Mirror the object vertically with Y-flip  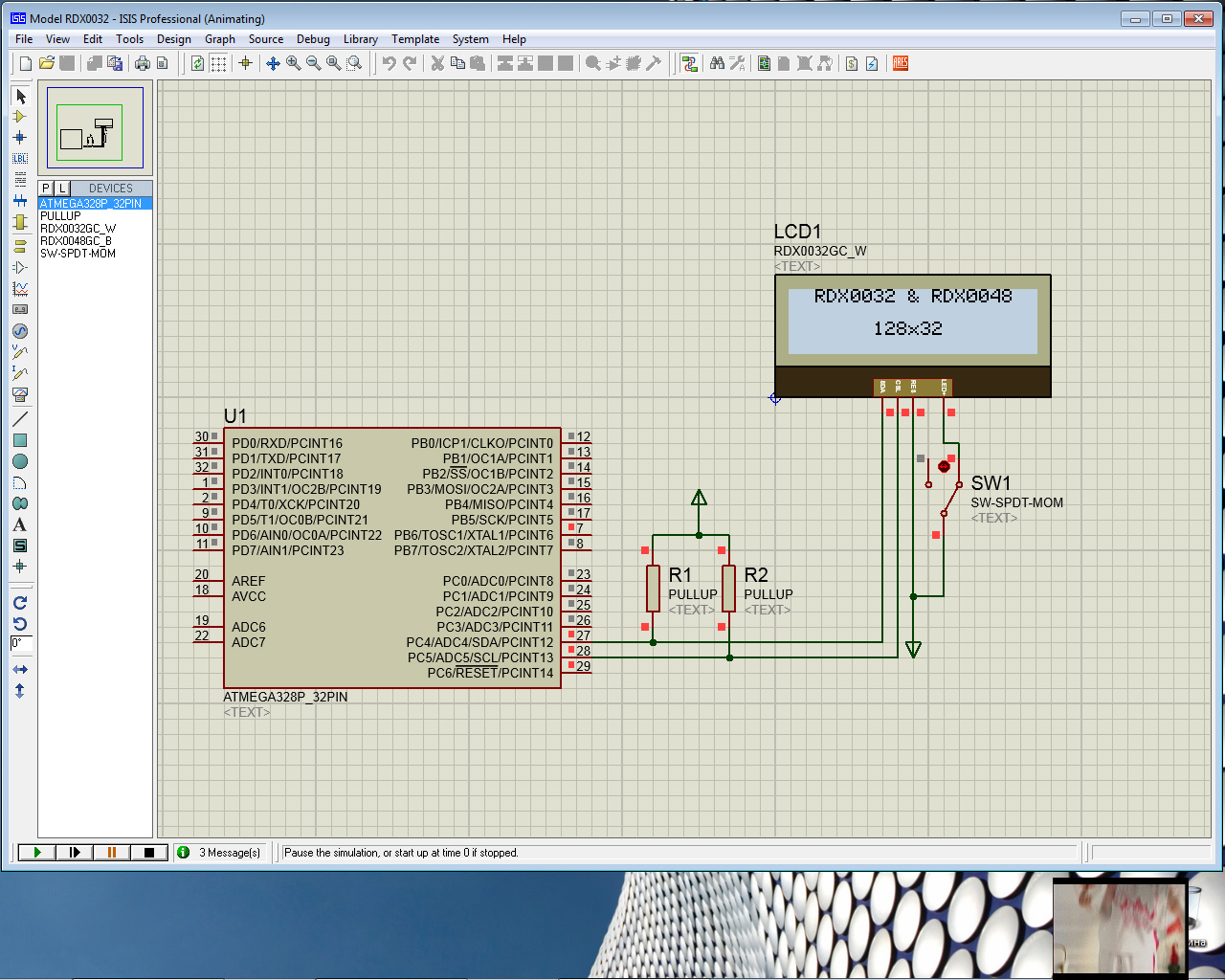pyautogui.click(x=20, y=690)
